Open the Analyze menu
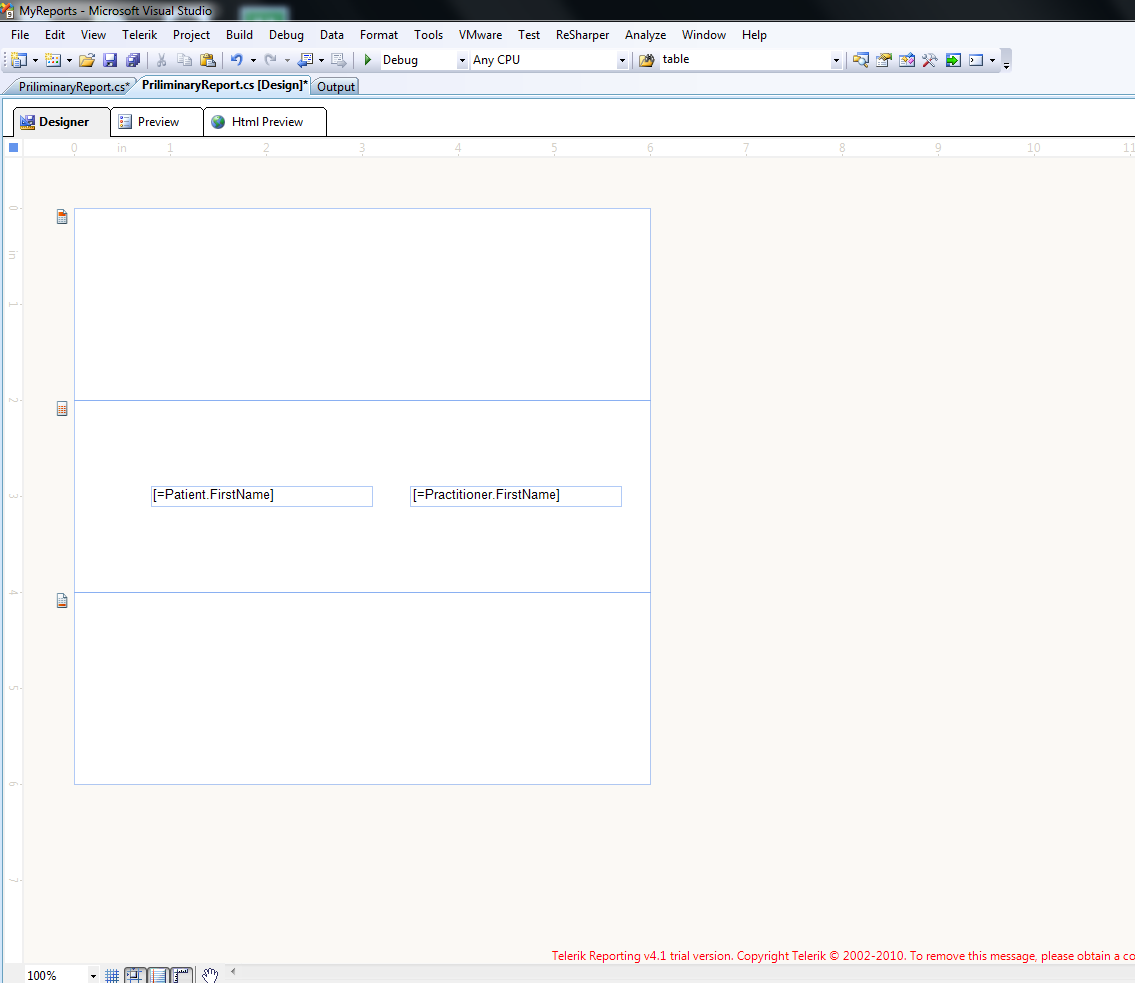 [646, 35]
